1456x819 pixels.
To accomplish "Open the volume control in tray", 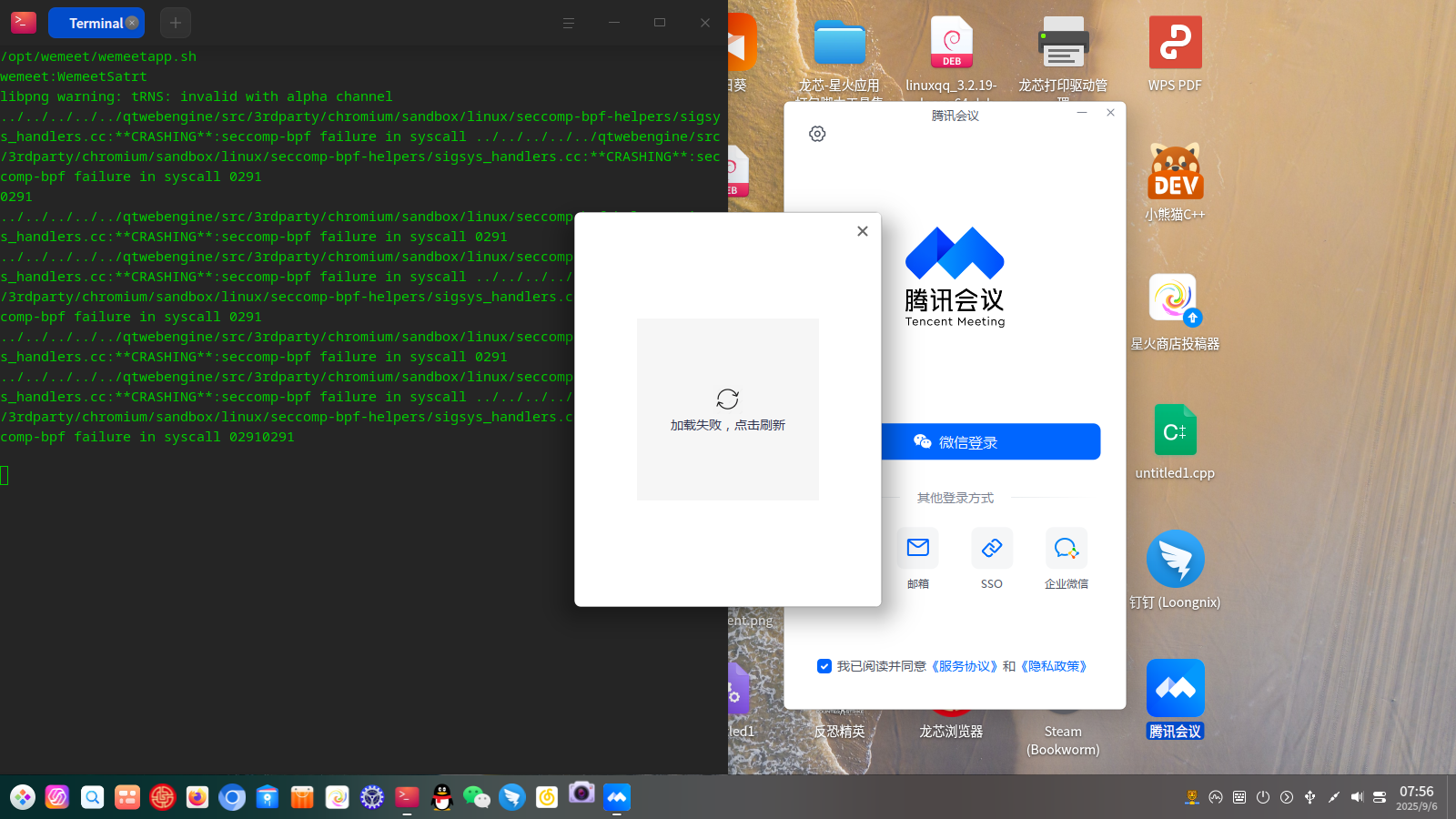I will [1357, 797].
